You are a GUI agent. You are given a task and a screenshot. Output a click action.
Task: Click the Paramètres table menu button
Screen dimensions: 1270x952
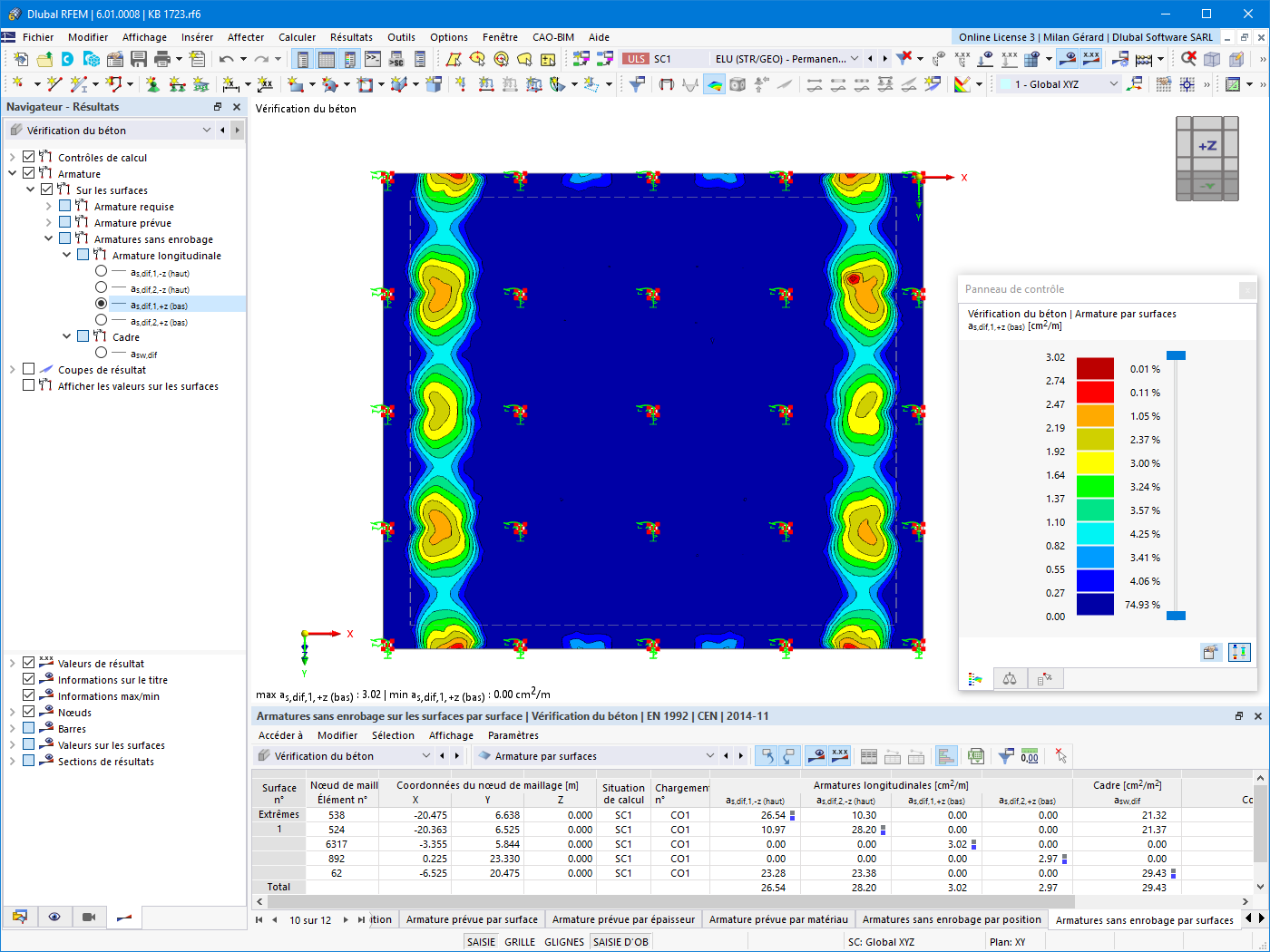click(x=513, y=735)
